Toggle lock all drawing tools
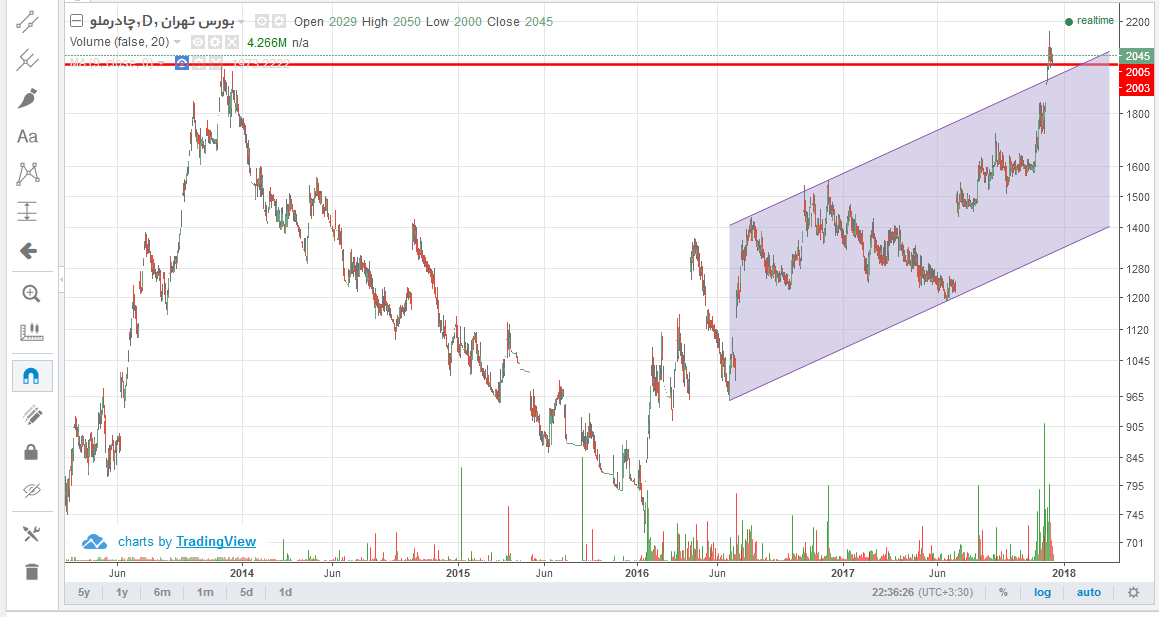The image size is (1159, 617). [31, 452]
